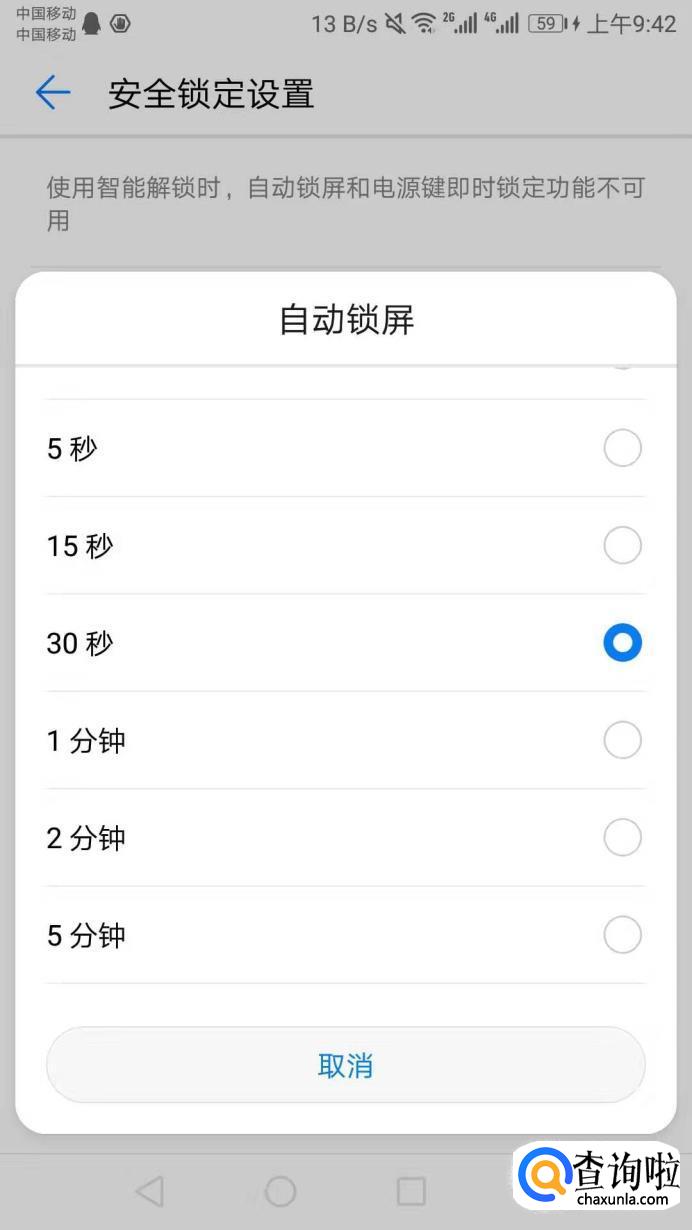Choose the 2 分钟 radio button

coord(622,838)
